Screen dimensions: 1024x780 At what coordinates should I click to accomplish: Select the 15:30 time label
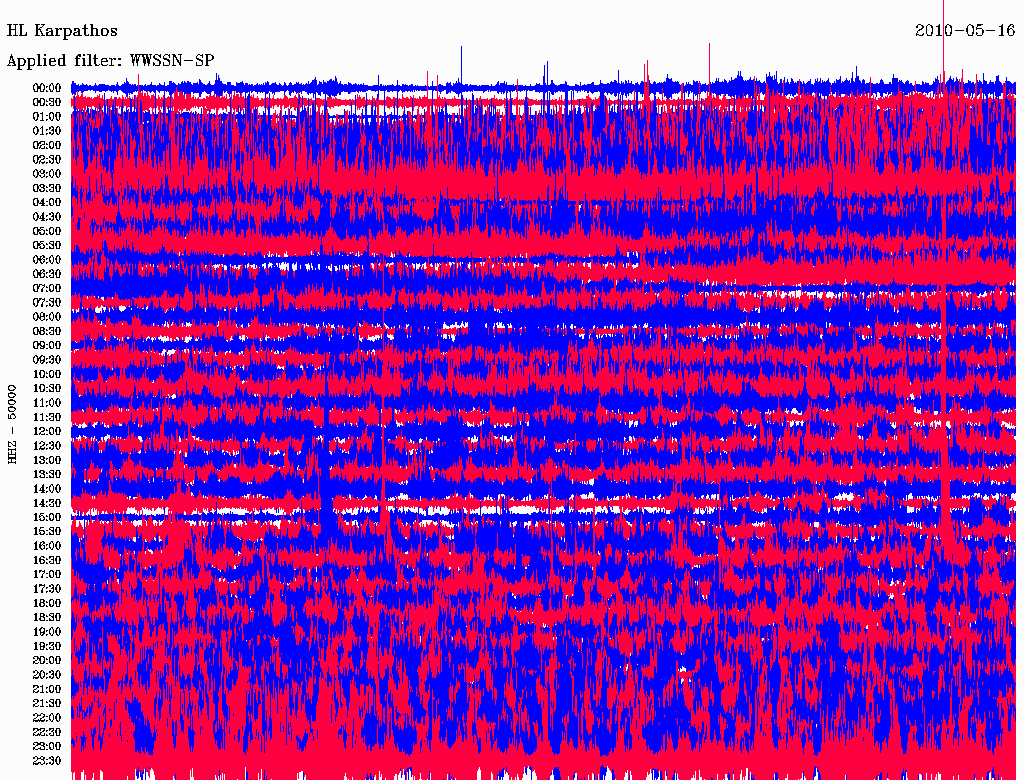point(47,532)
